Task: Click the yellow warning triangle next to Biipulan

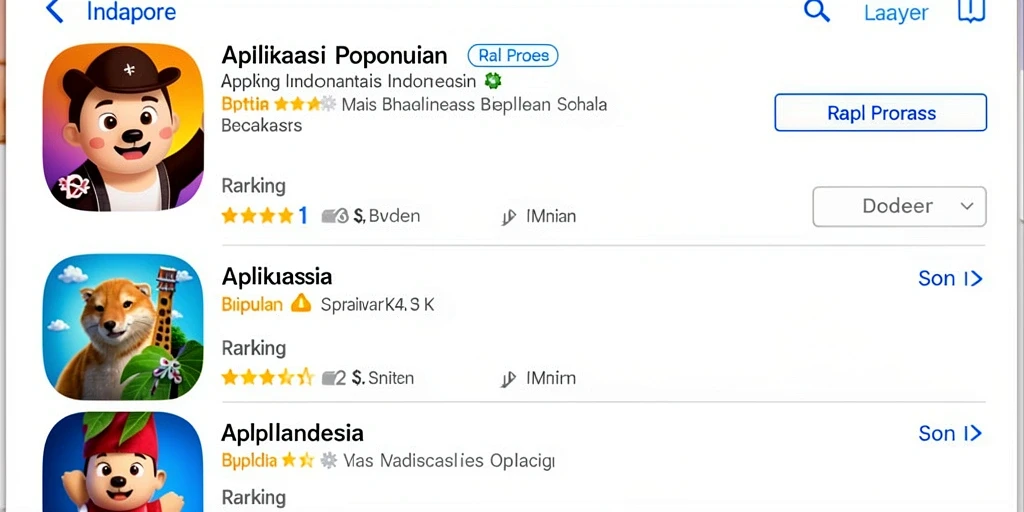Action: 300,304
